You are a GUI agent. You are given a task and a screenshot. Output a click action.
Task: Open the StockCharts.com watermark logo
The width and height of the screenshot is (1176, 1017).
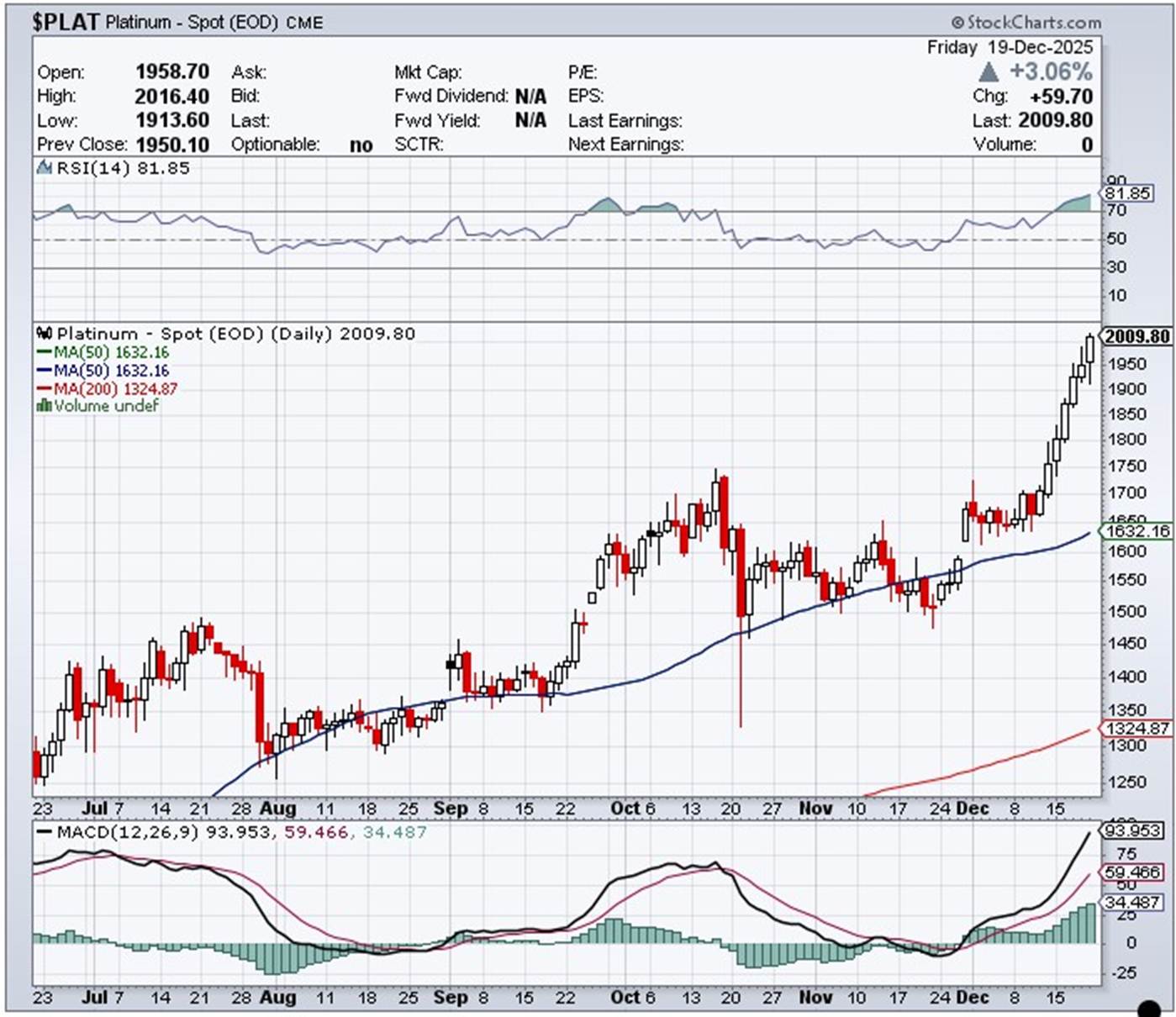(1026, 23)
